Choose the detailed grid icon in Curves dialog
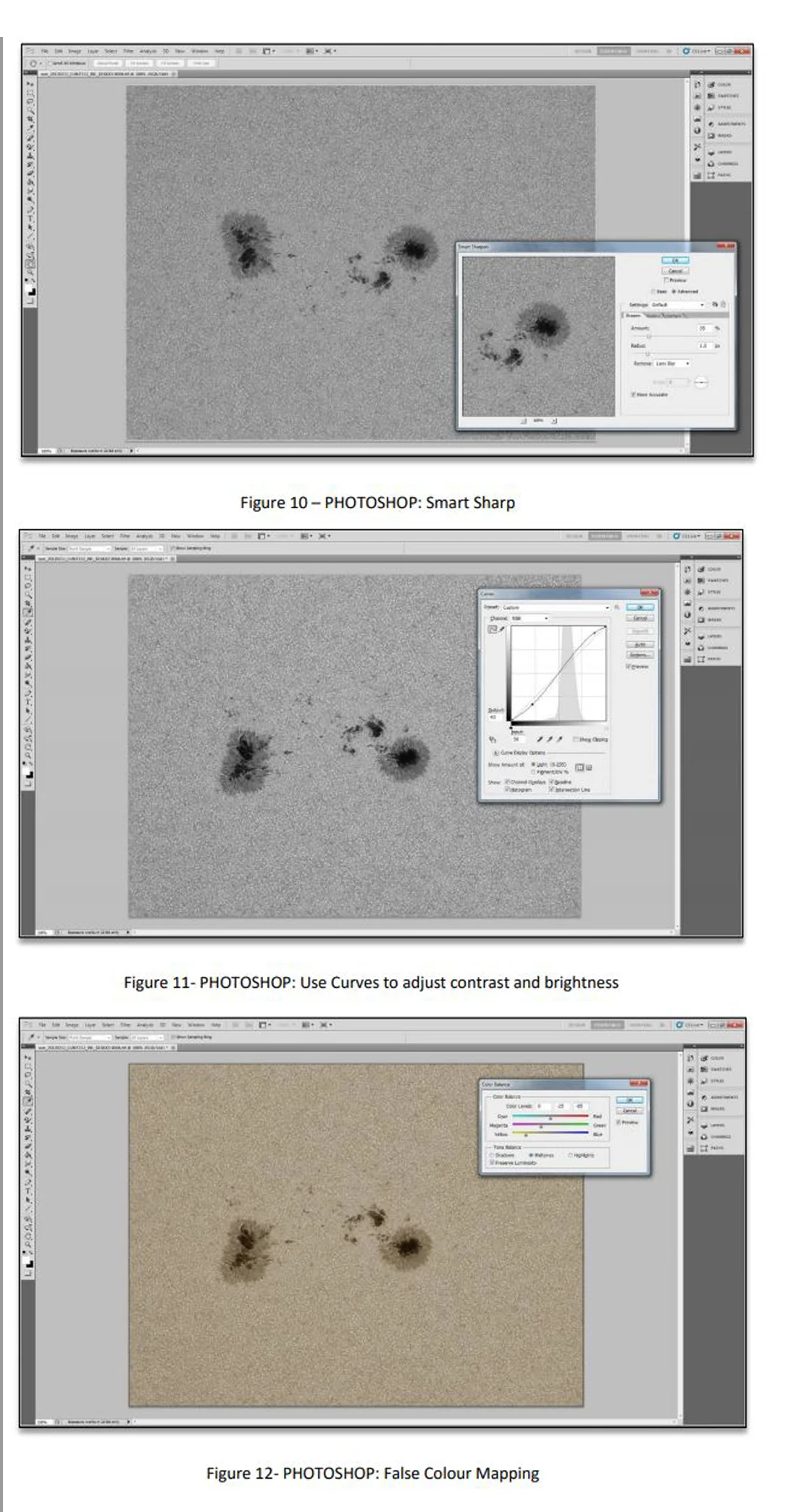812x1512 pixels. coord(589,768)
